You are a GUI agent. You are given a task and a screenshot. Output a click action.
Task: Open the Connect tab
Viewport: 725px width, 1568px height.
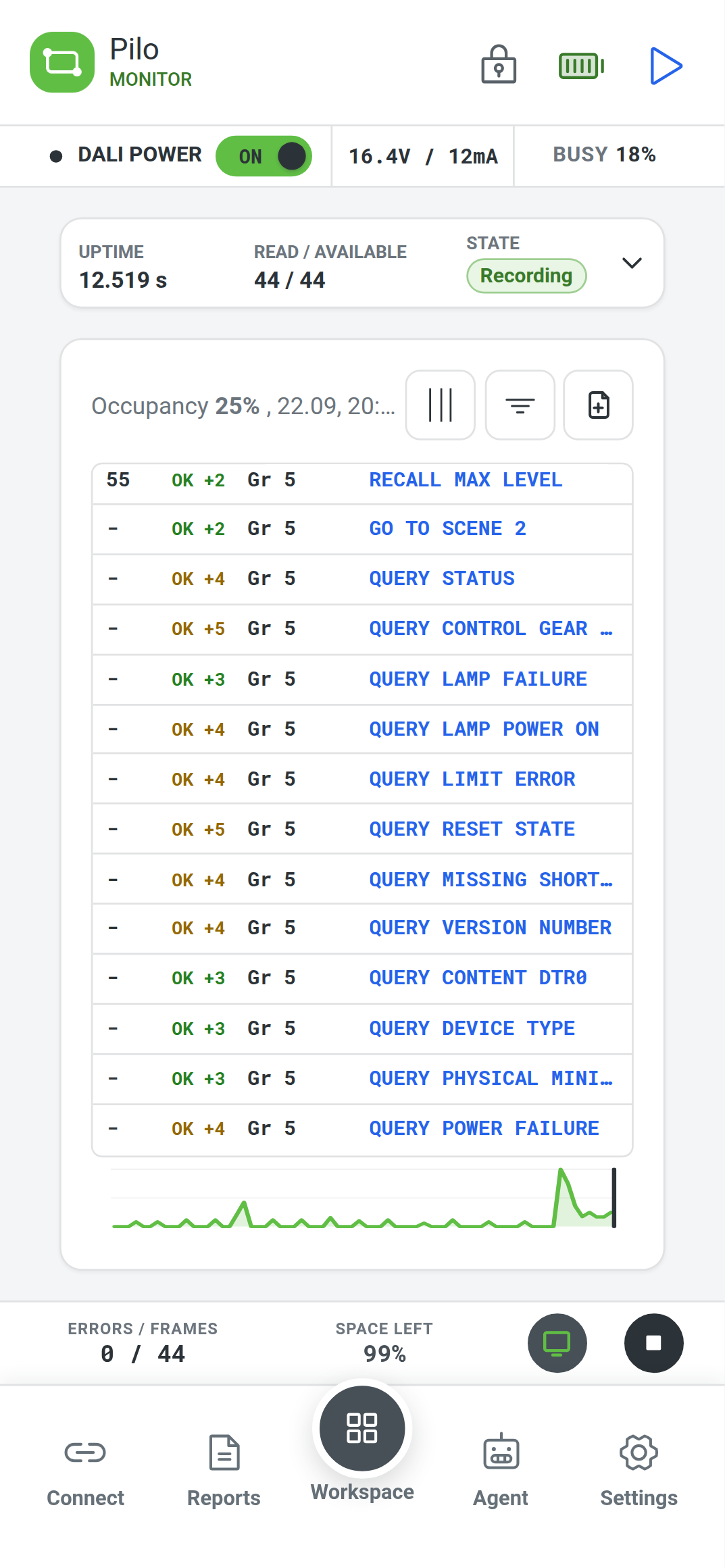(85, 1471)
